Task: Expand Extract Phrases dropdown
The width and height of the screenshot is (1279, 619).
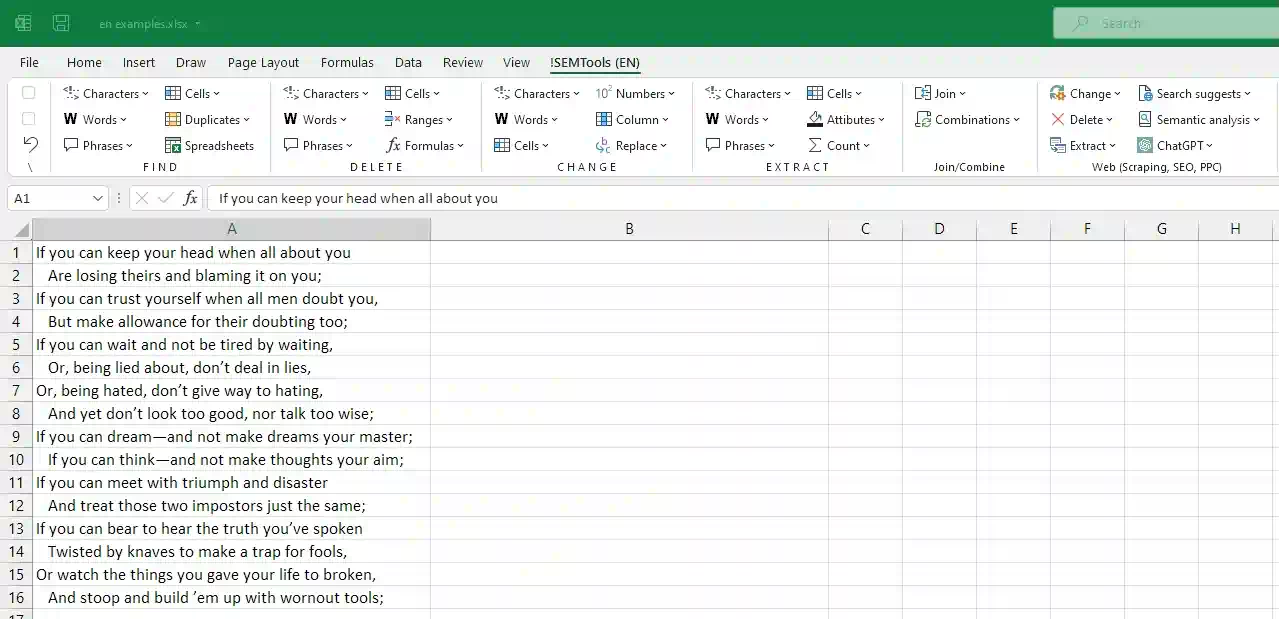Action: [x=772, y=146]
